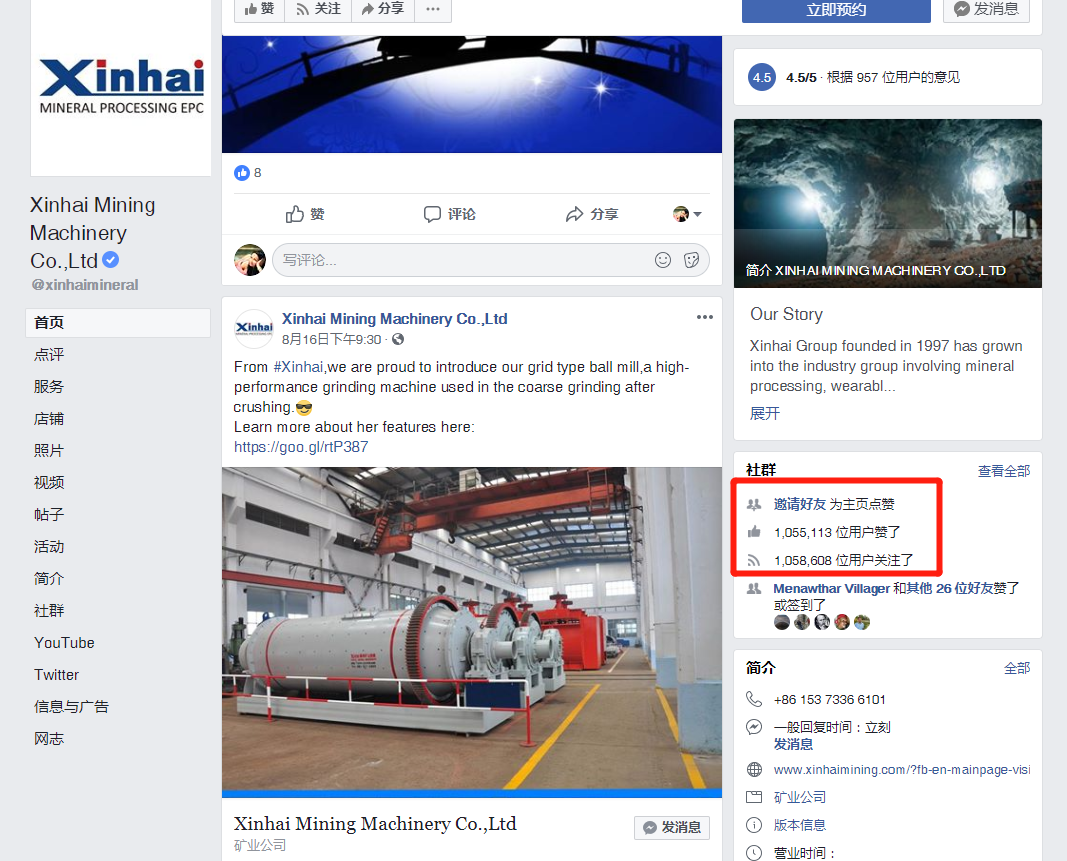Like the post with 赞 thumbs-up
This screenshot has height=861, width=1067.
pos(305,214)
